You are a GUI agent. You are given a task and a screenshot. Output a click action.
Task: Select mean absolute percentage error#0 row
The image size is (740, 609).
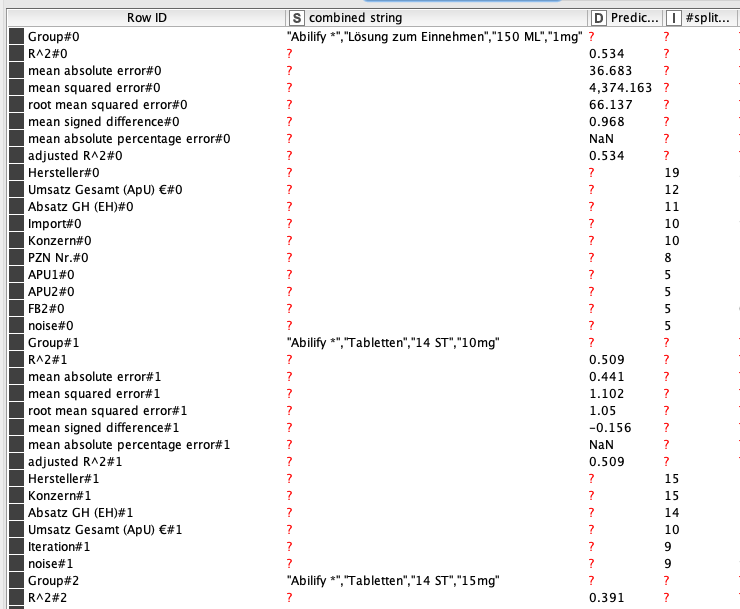tap(129, 139)
